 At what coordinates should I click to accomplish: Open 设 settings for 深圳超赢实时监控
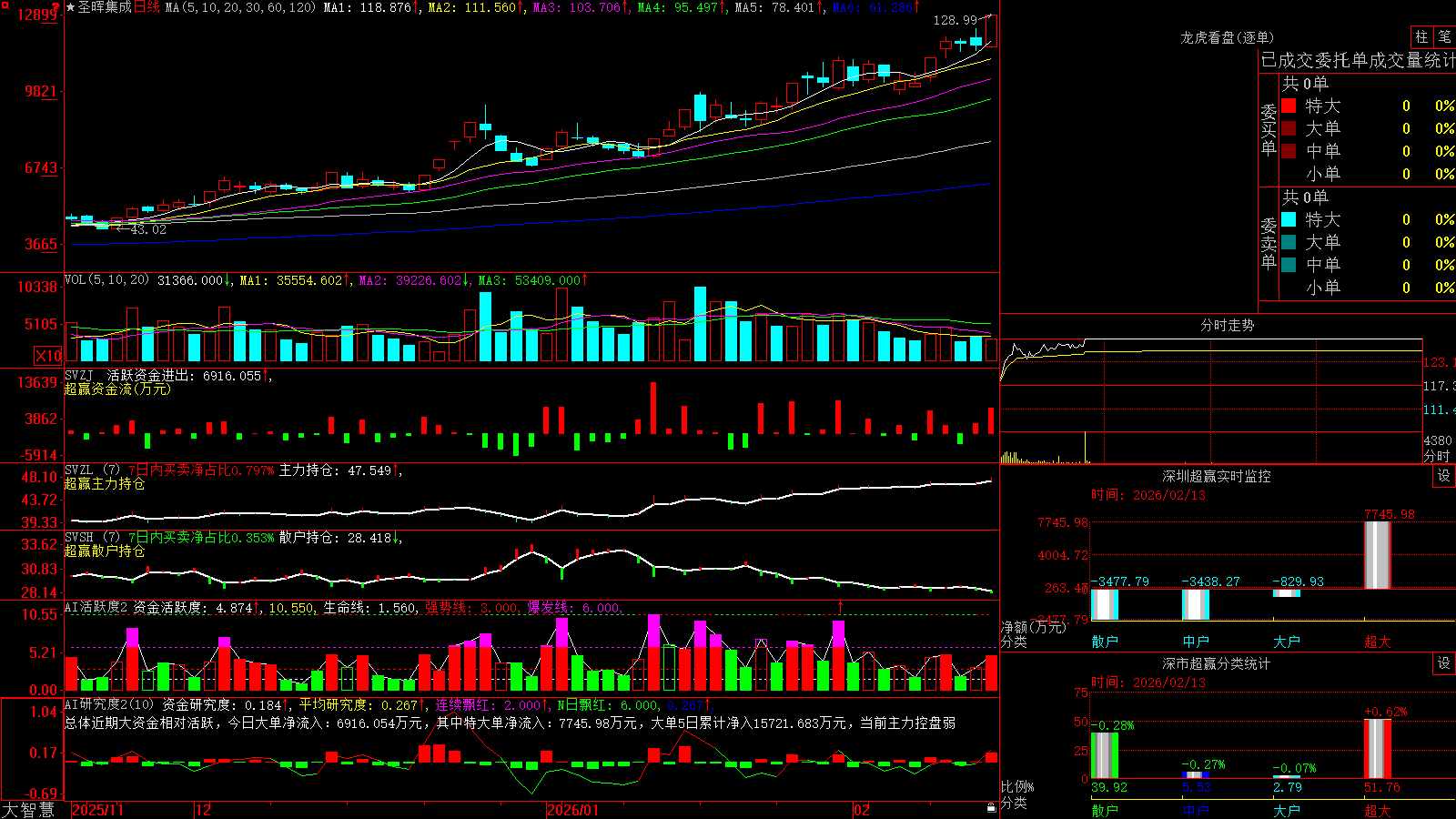point(1444,476)
